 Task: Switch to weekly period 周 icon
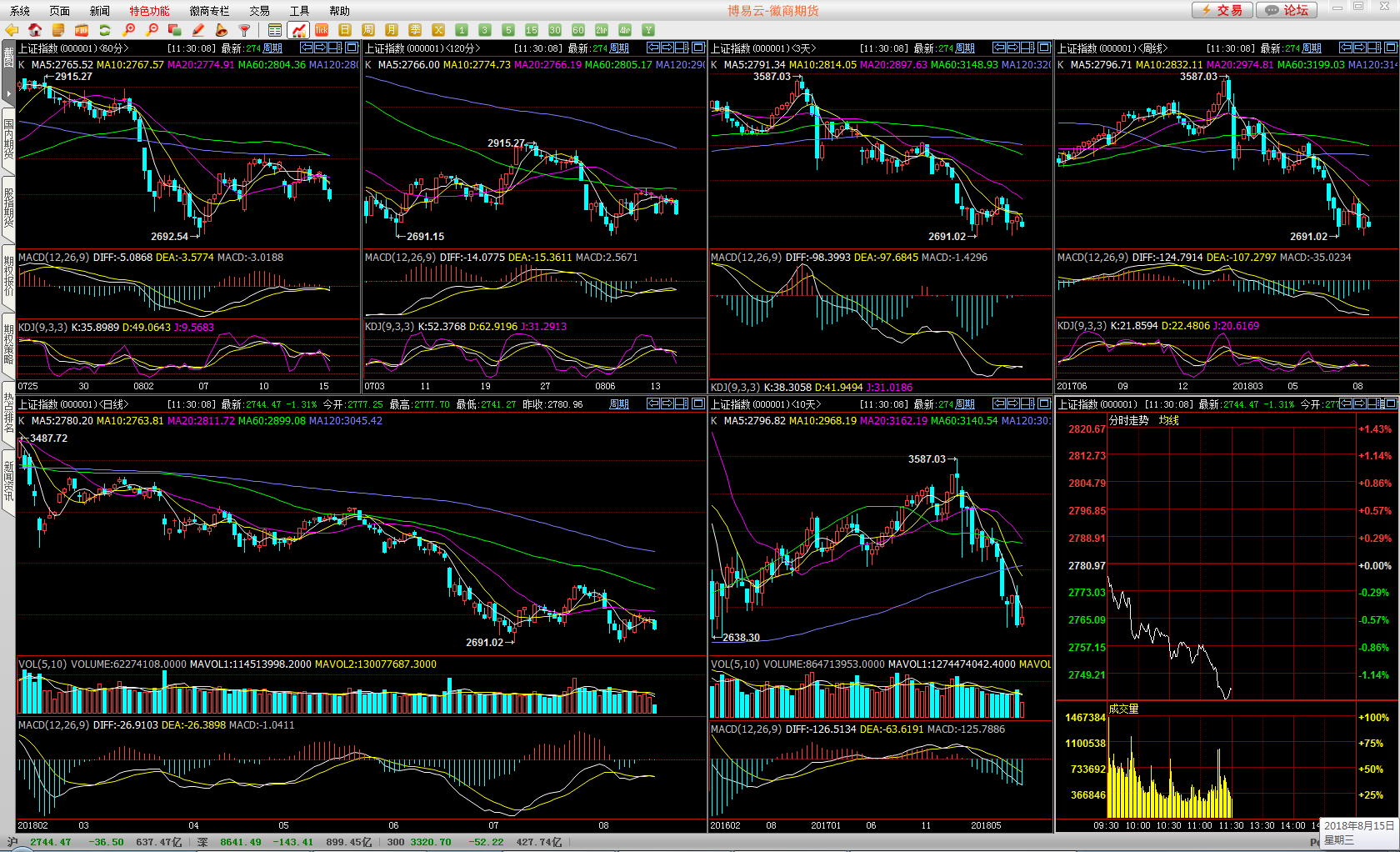click(368, 30)
